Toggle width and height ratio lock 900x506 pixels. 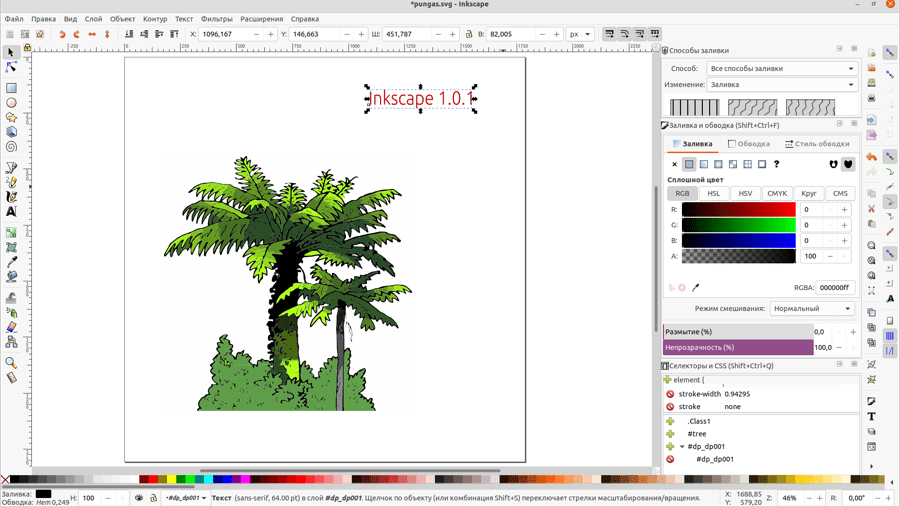pyautogui.click(x=469, y=34)
